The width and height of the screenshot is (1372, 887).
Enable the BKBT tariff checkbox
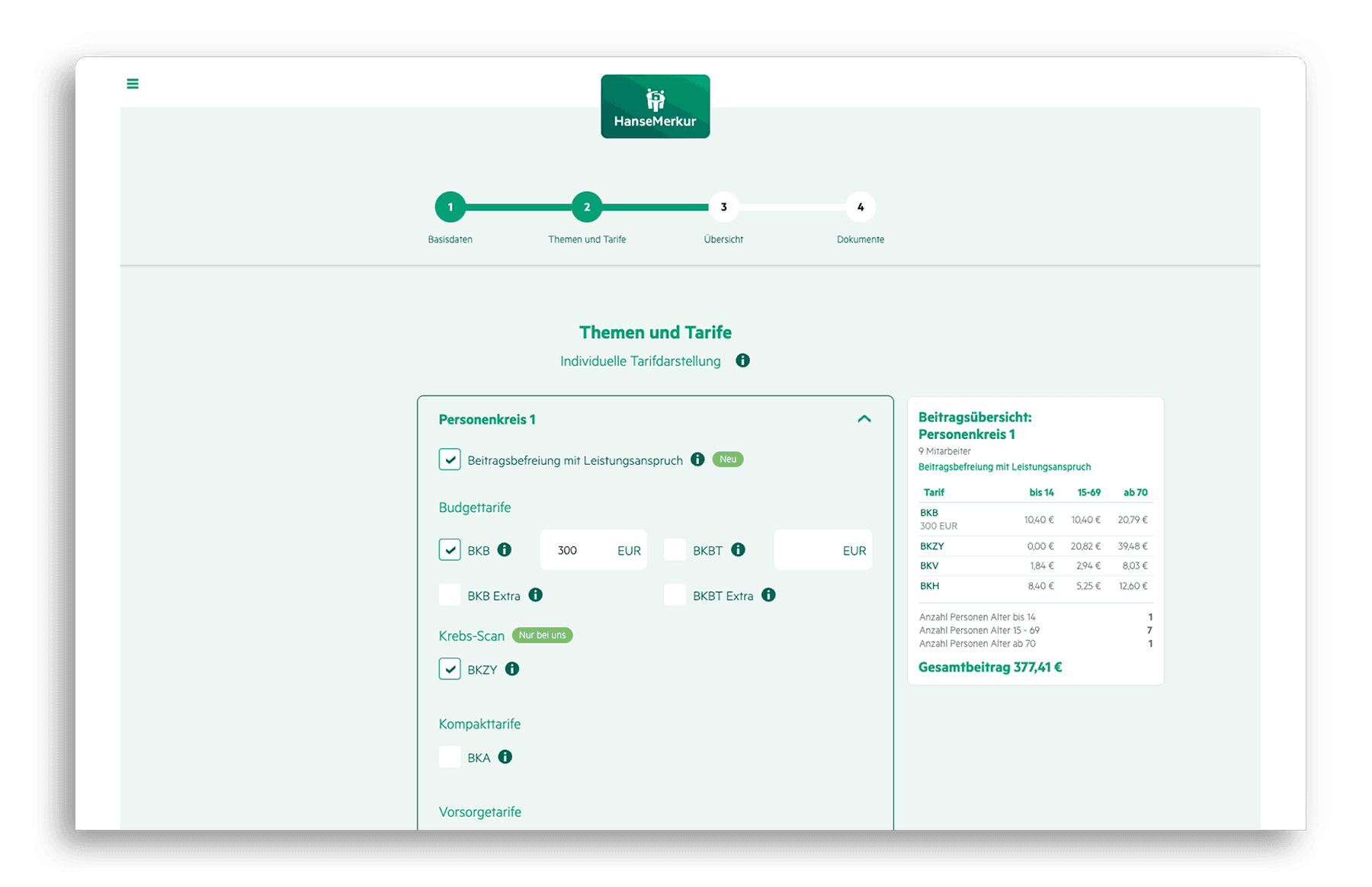click(x=675, y=550)
